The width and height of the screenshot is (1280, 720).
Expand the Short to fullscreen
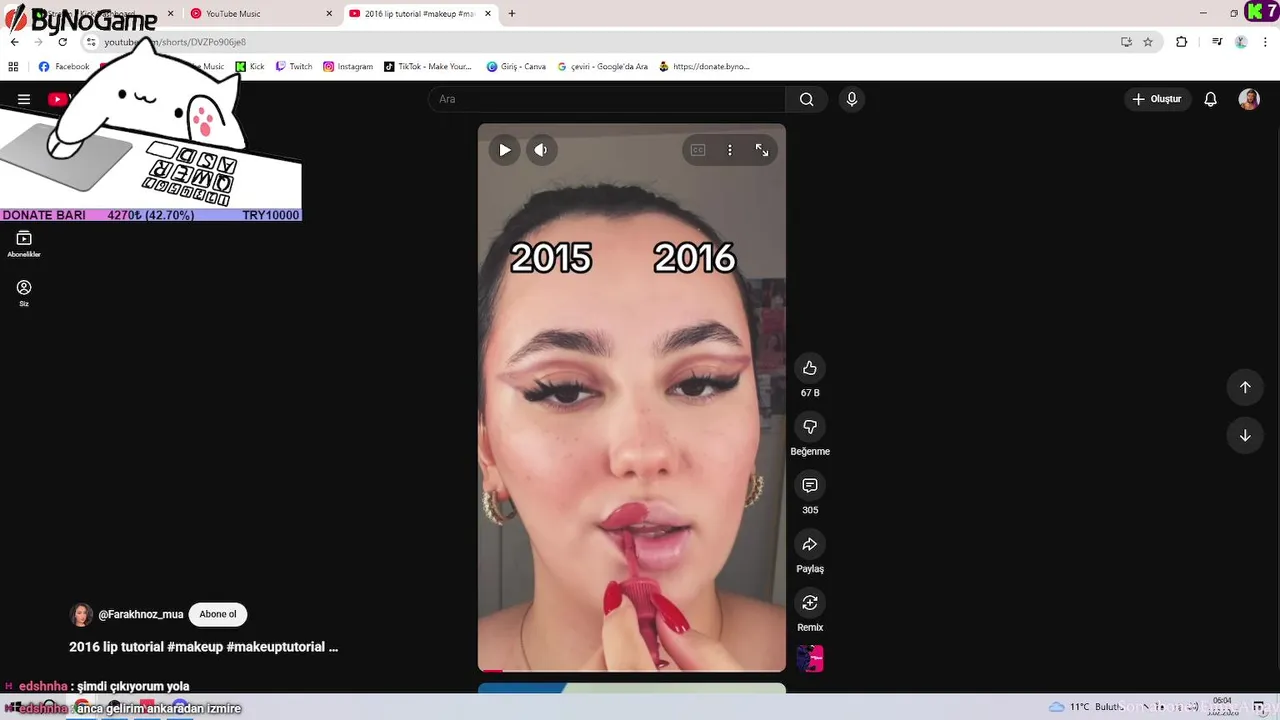pos(762,150)
